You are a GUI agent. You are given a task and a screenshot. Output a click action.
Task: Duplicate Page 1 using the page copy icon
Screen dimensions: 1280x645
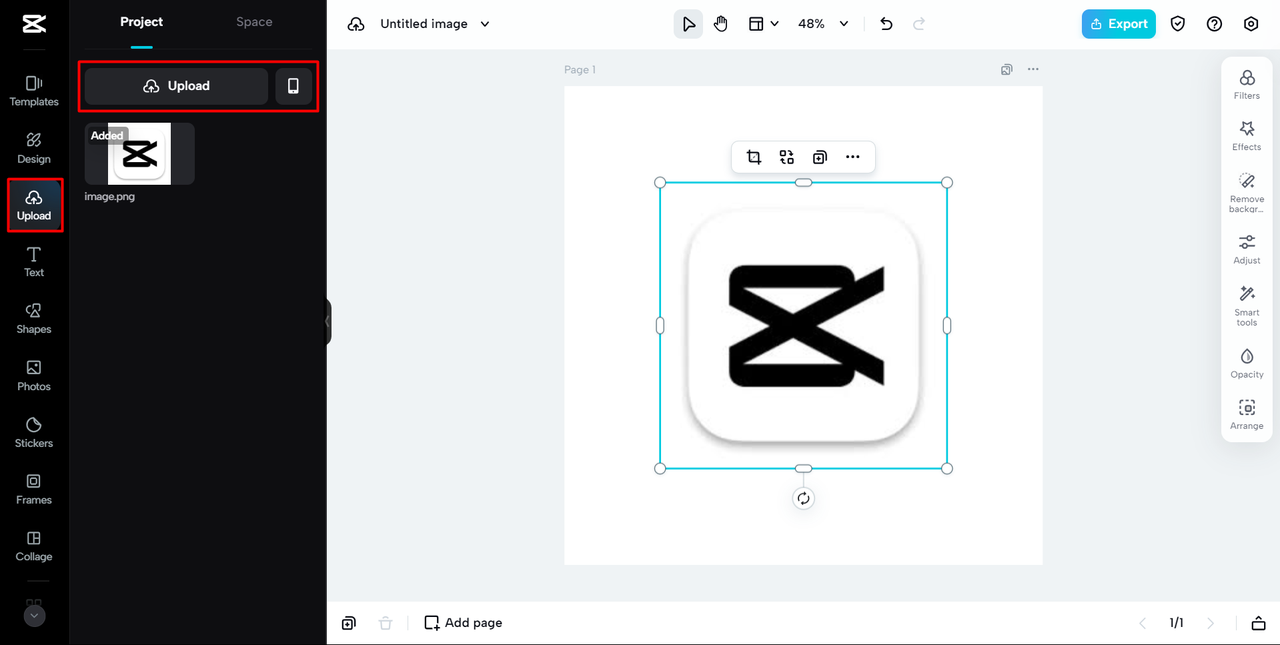[x=1006, y=70]
